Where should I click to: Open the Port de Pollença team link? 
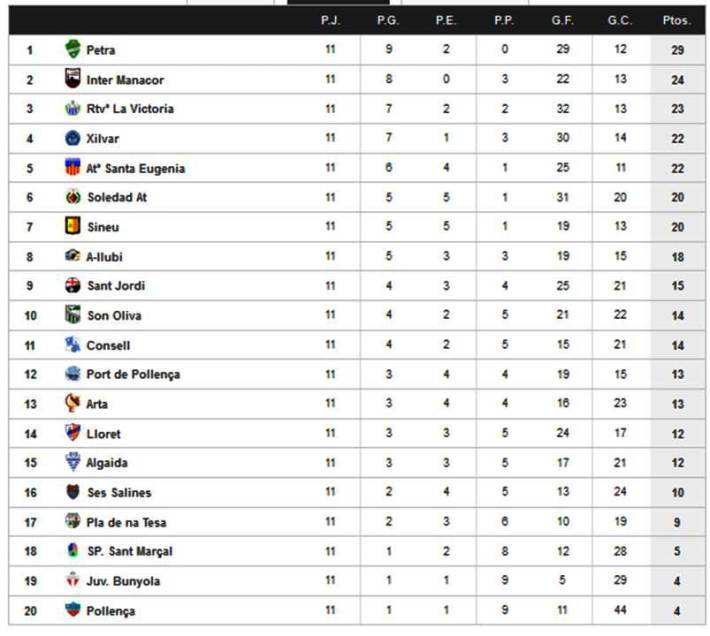[x=133, y=374]
